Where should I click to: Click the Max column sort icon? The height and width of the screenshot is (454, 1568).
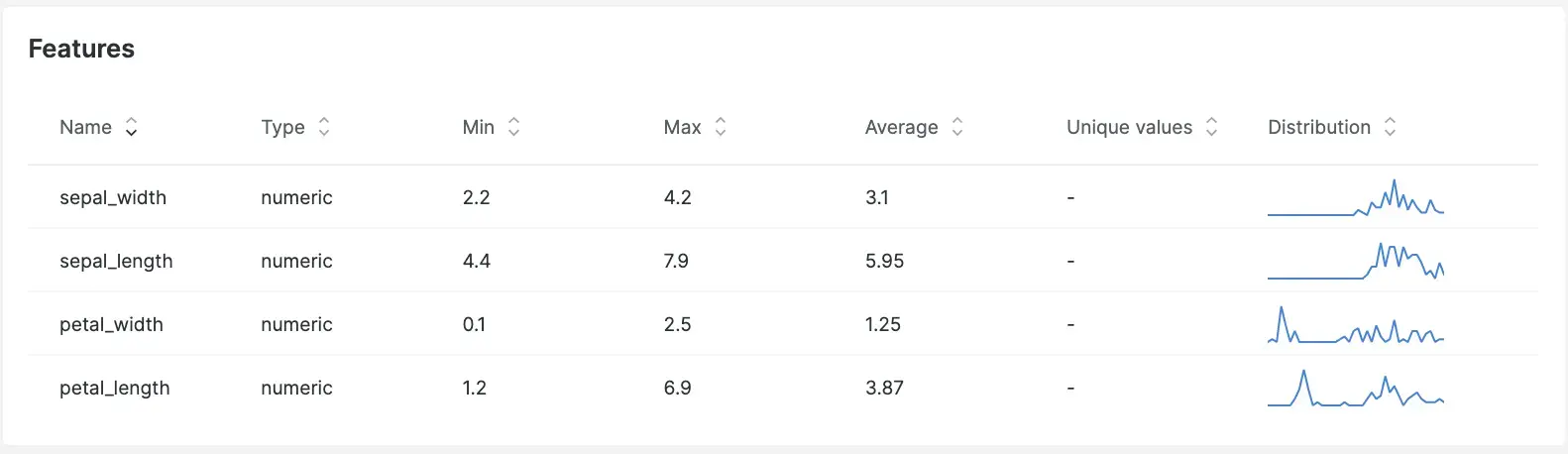tap(721, 127)
